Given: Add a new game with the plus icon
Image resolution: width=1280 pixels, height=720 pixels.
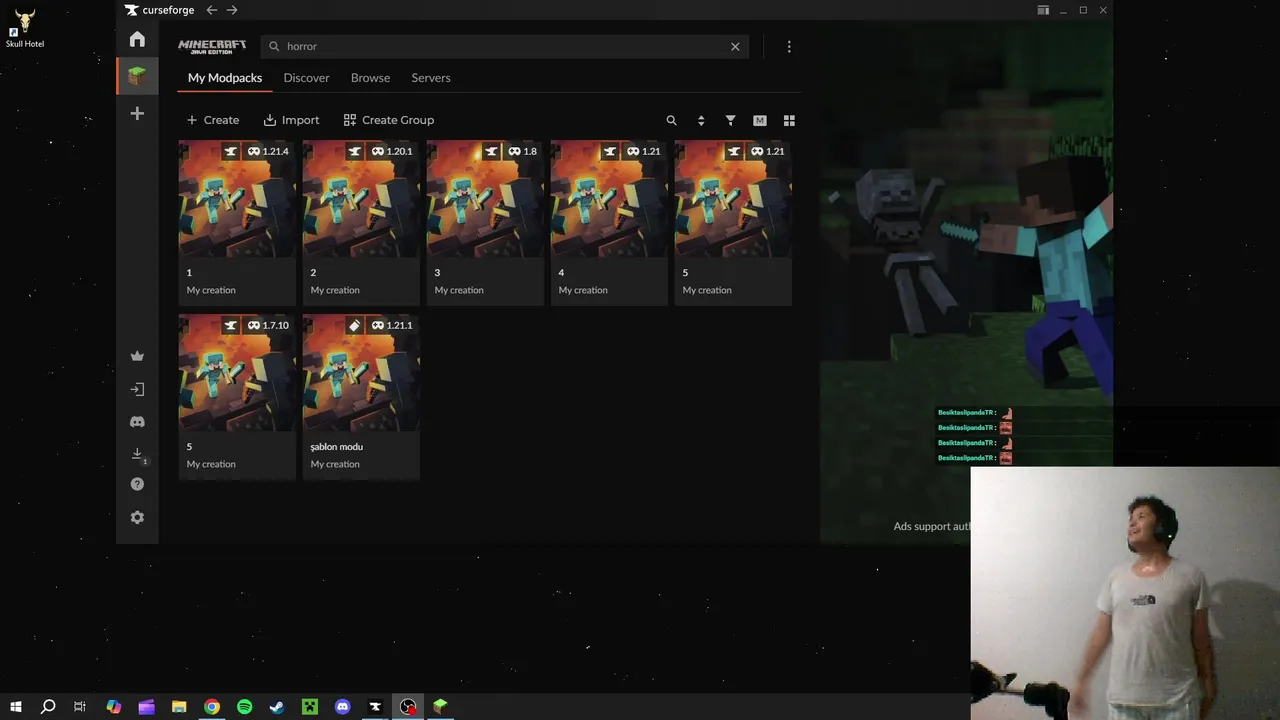Looking at the screenshot, I should (137, 113).
